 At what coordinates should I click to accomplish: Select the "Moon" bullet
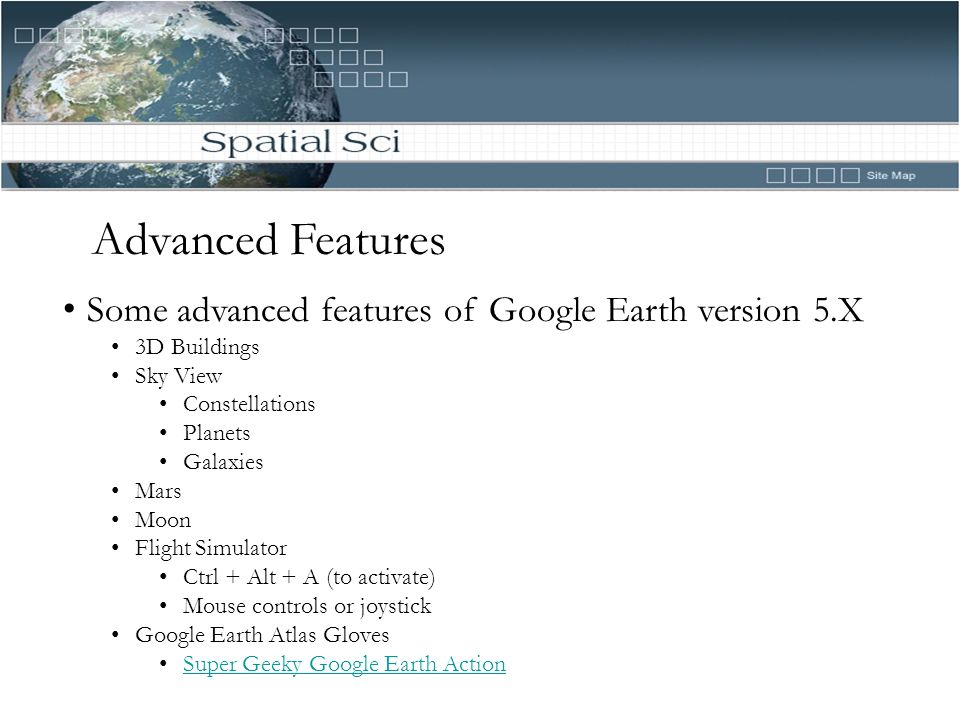pyautogui.click(x=163, y=520)
